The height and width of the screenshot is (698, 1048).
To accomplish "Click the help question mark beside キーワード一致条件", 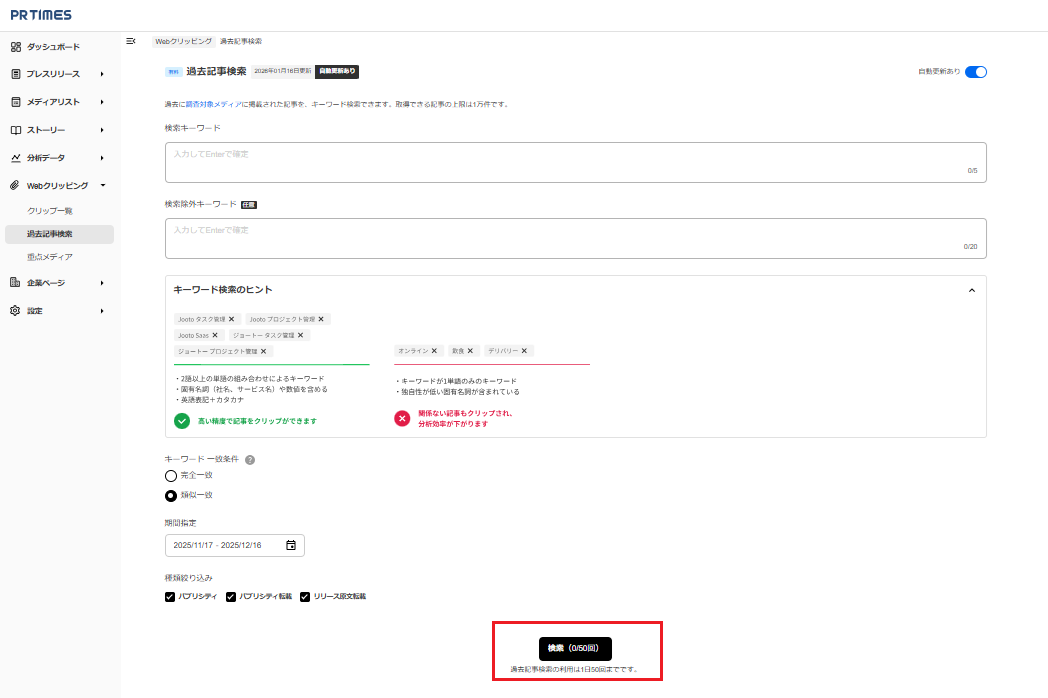I will pos(250,460).
